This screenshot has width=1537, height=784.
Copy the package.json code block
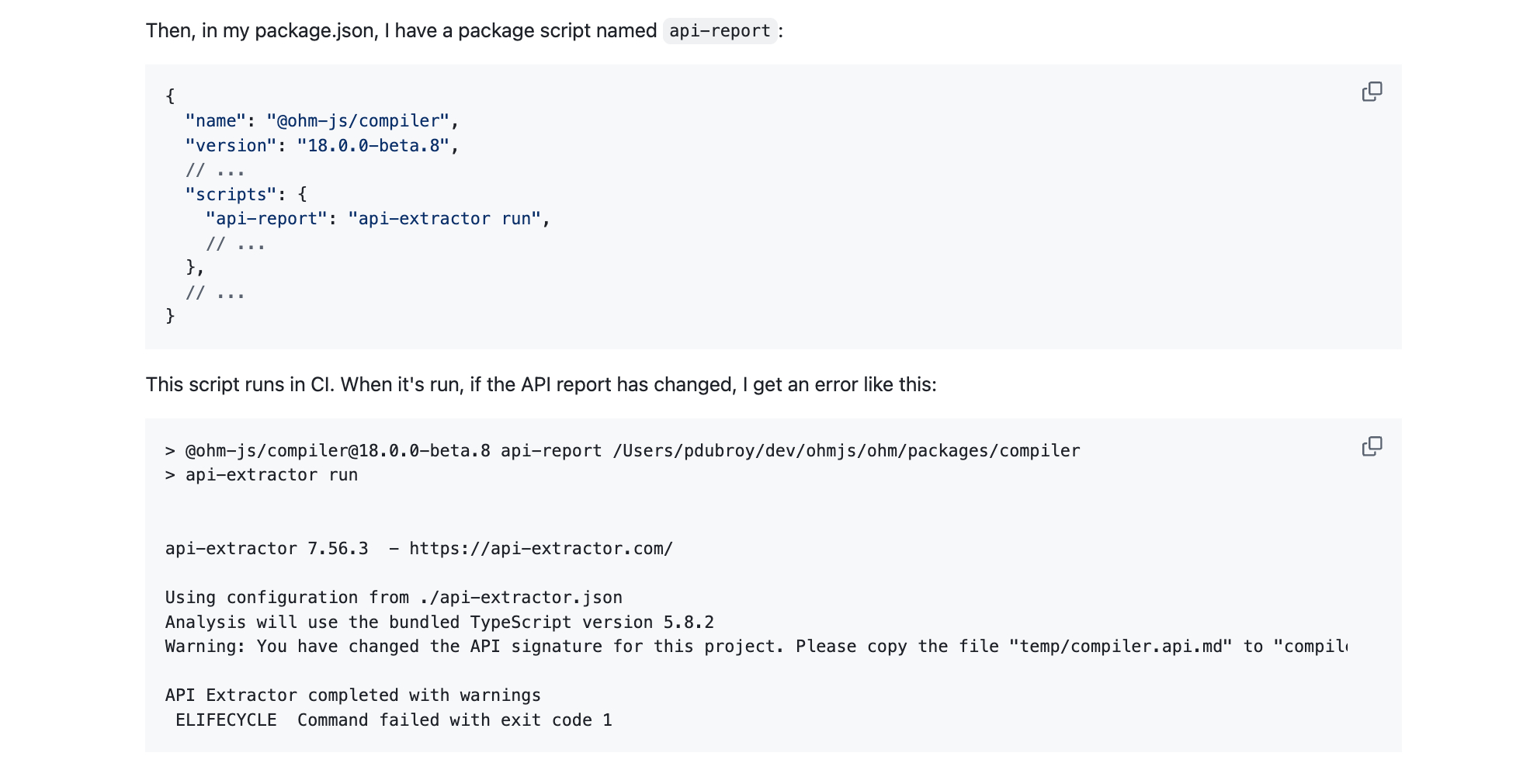pos(1372,92)
